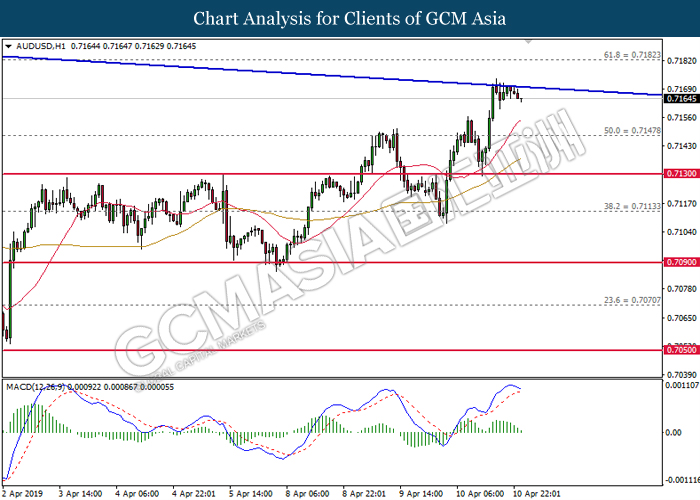Click the 10 Apr 06:00 time label
Viewport: 700px width, 500px height.
coord(480,493)
